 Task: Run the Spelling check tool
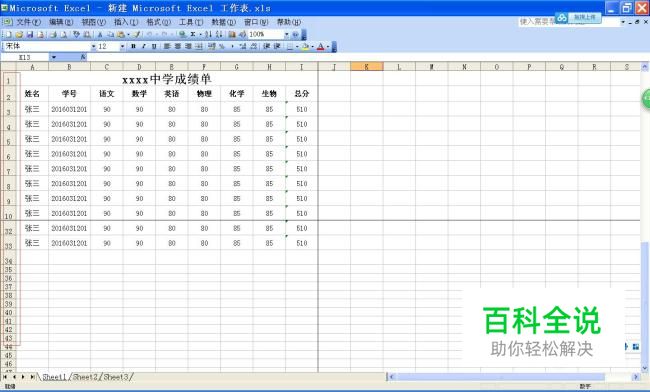pyautogui.click(x=76, y=34)
